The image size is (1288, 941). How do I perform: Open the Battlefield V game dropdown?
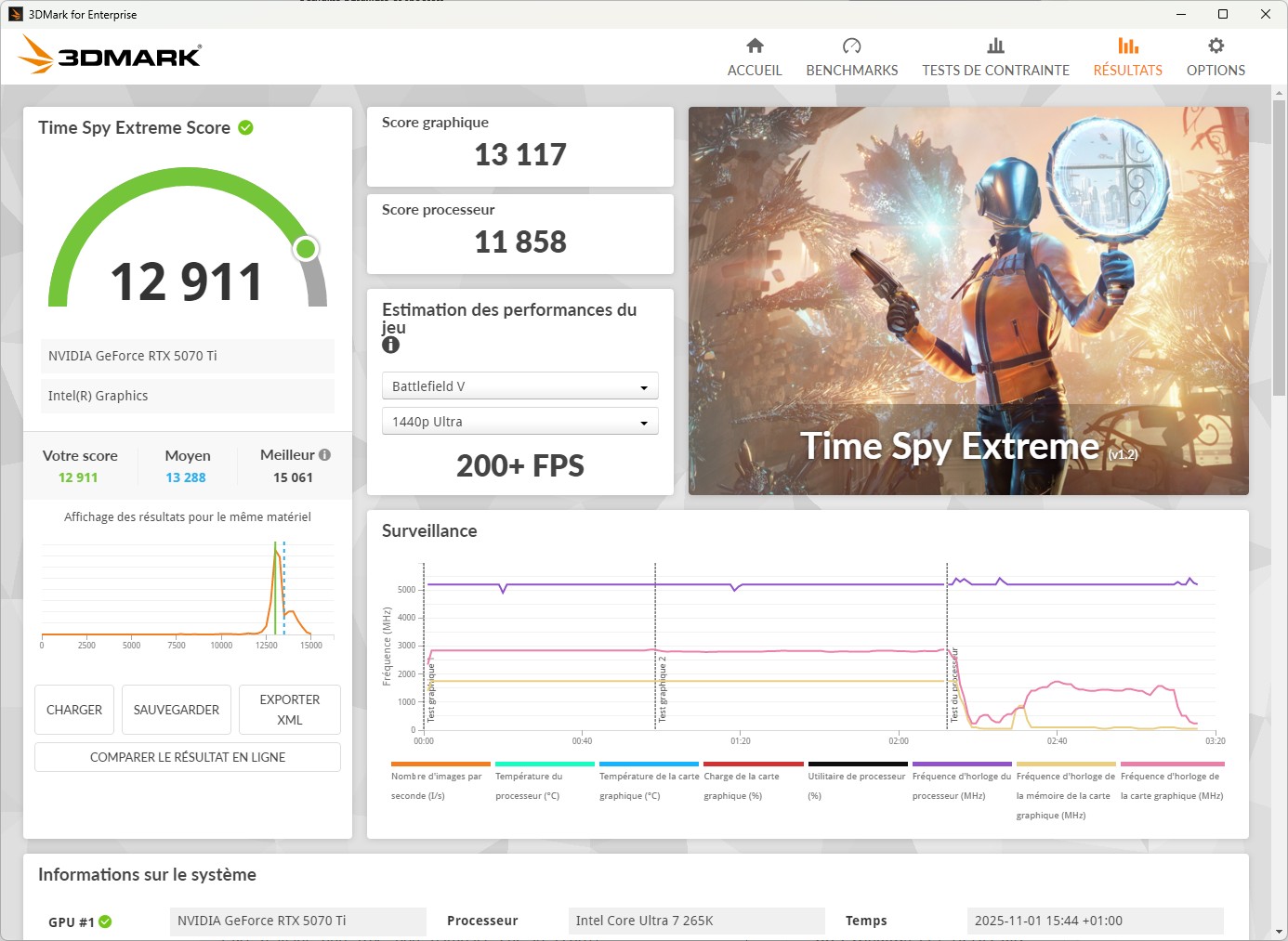pos(519,386)
